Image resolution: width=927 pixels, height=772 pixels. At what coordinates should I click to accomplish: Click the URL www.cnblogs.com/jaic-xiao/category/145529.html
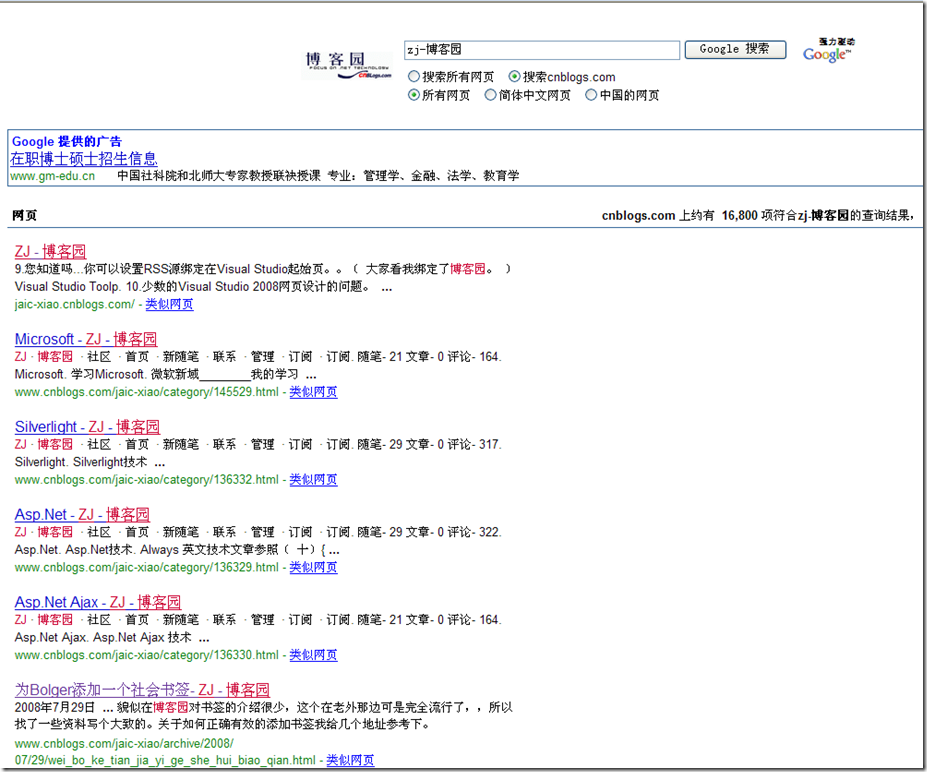[x=146, y=391]
